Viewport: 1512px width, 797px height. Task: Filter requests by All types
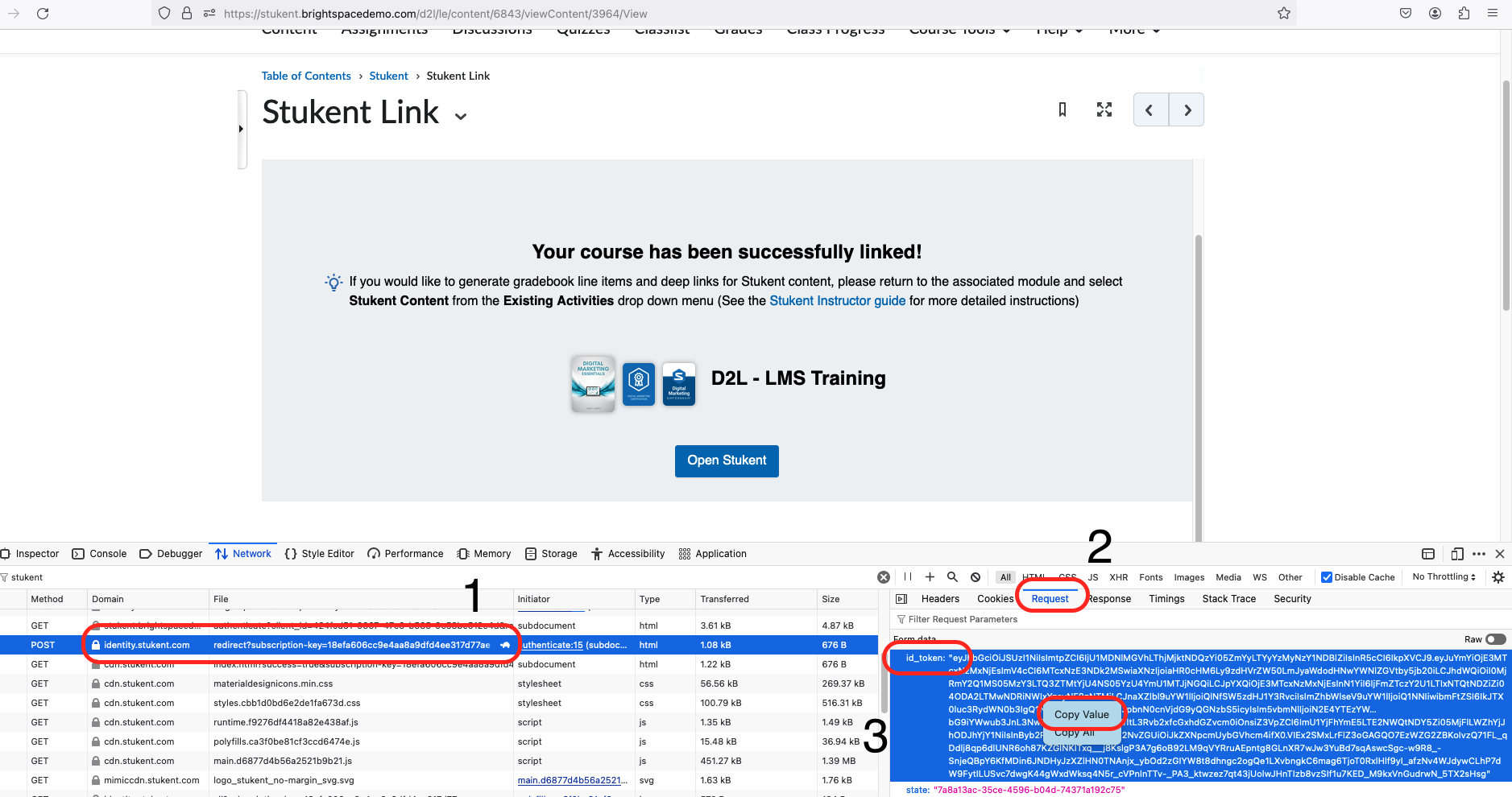(1005, 577)
